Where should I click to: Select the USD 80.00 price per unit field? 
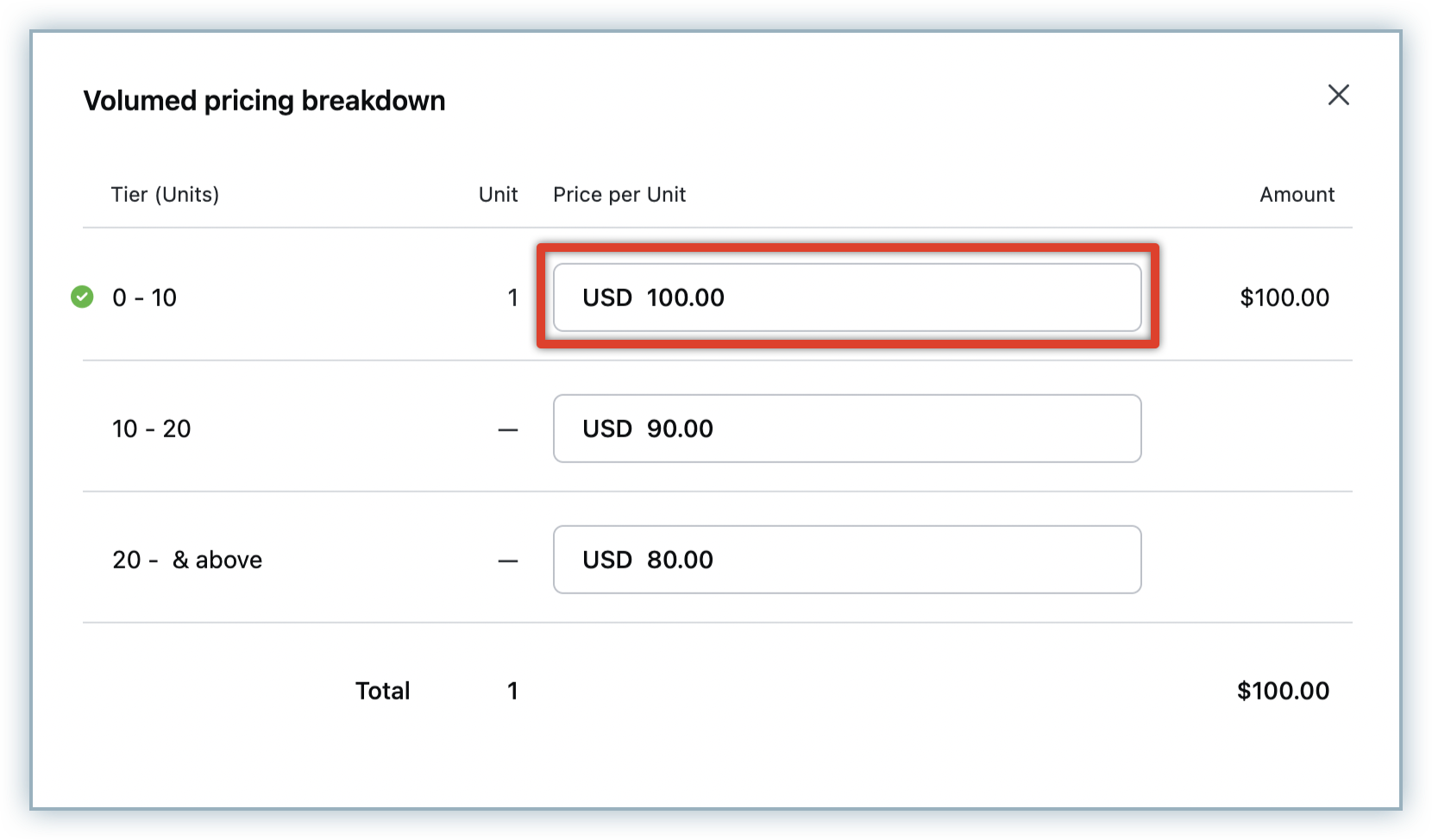pos(846,560)
